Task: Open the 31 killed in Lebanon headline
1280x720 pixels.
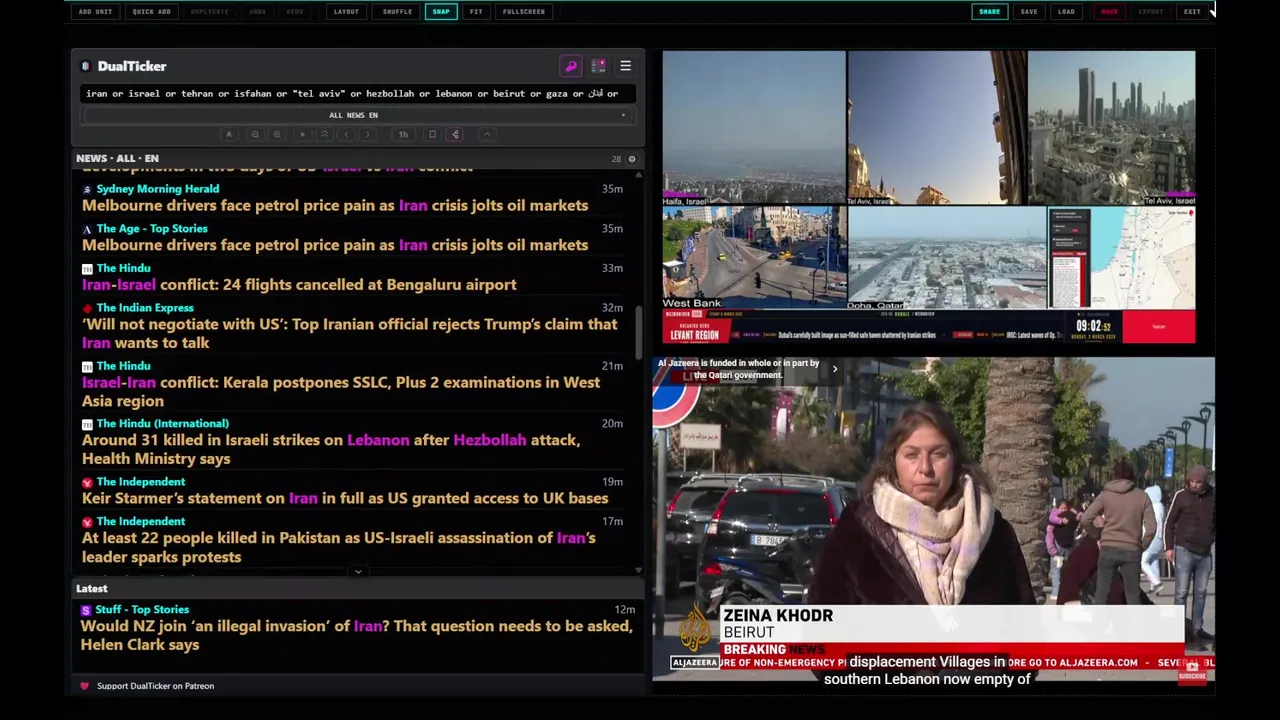Action: point(331,449)
